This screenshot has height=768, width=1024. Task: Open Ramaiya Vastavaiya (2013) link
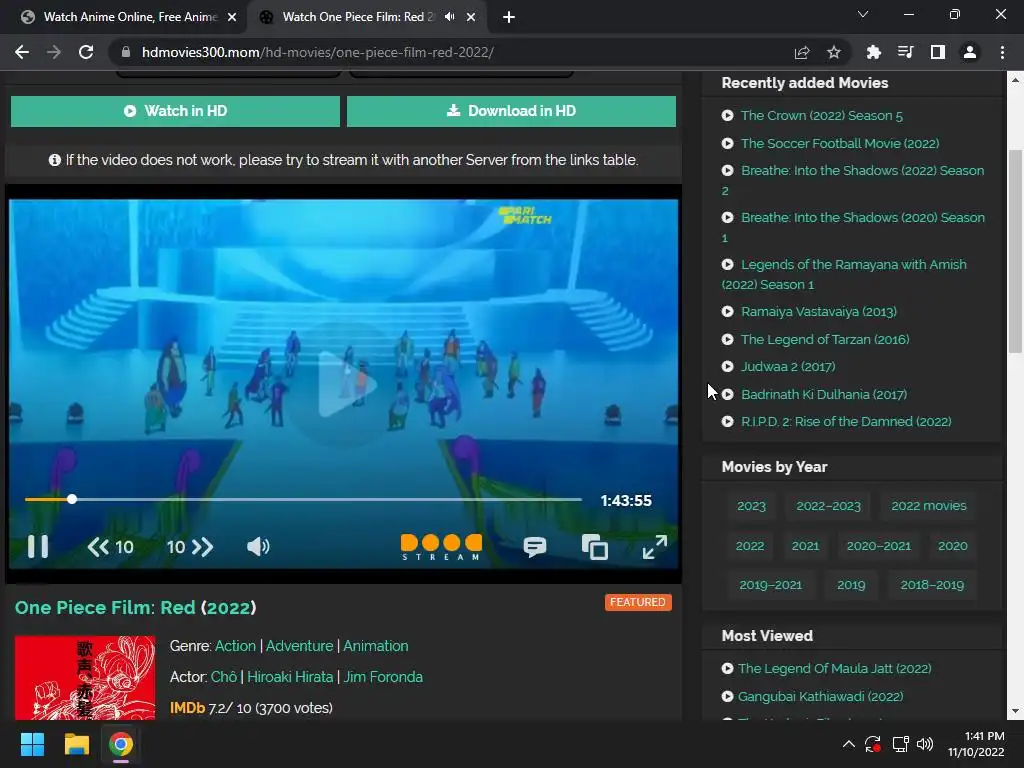pyautogui.click(x=819, y=312)
